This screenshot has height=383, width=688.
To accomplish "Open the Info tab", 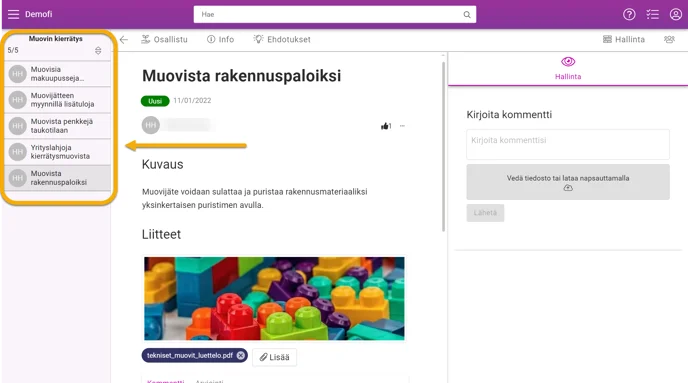I will click(x=220, y=39).
